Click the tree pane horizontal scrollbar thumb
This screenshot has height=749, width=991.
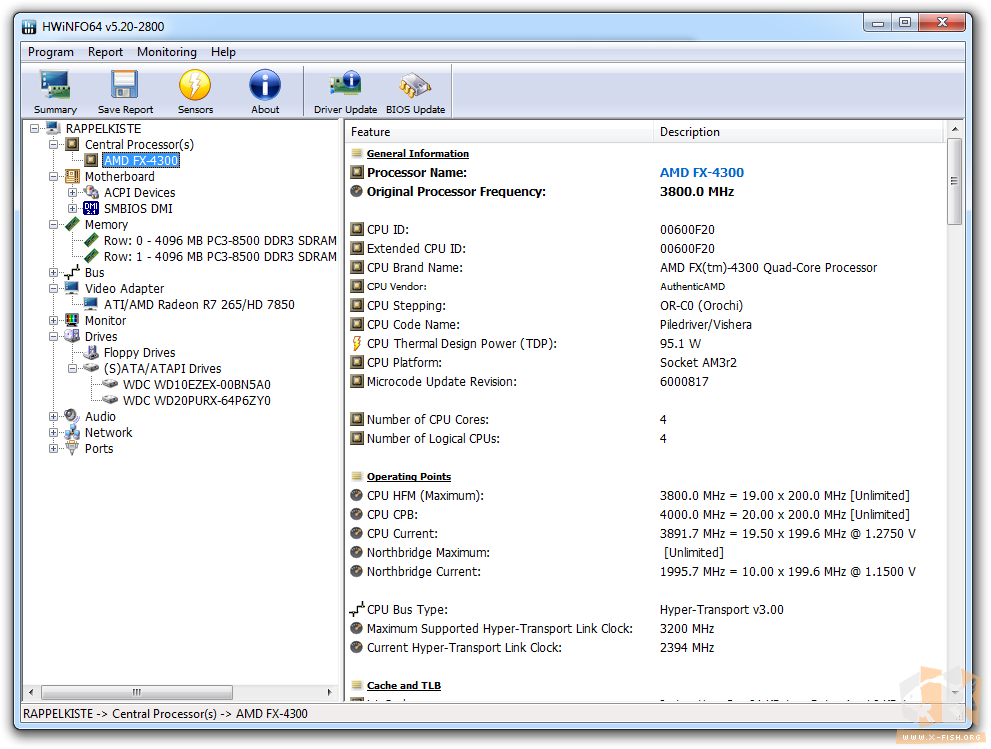[137, 692]
